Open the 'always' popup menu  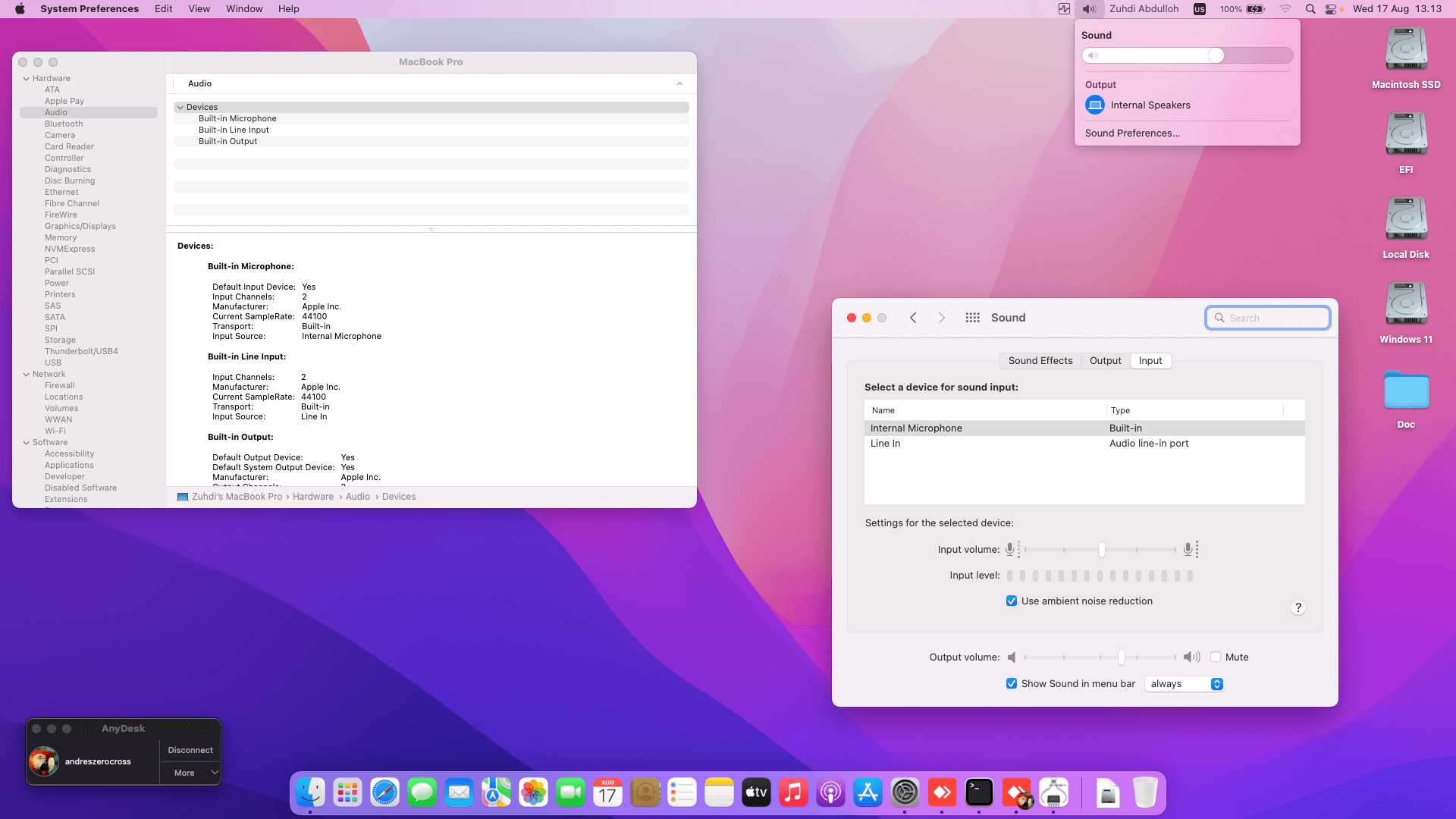click(x=1185, y=684)
